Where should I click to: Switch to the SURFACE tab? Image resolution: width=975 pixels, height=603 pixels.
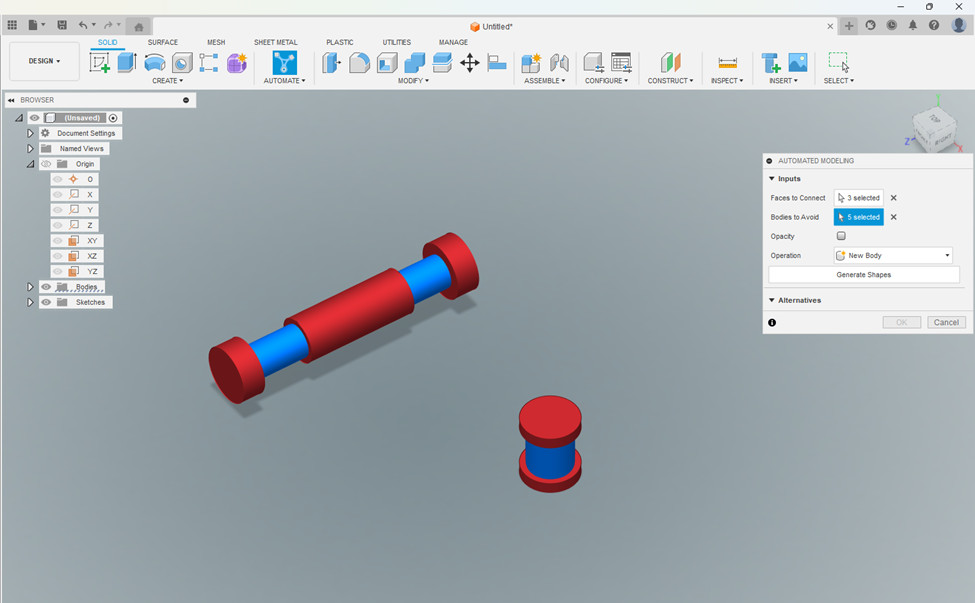[163, 42]
